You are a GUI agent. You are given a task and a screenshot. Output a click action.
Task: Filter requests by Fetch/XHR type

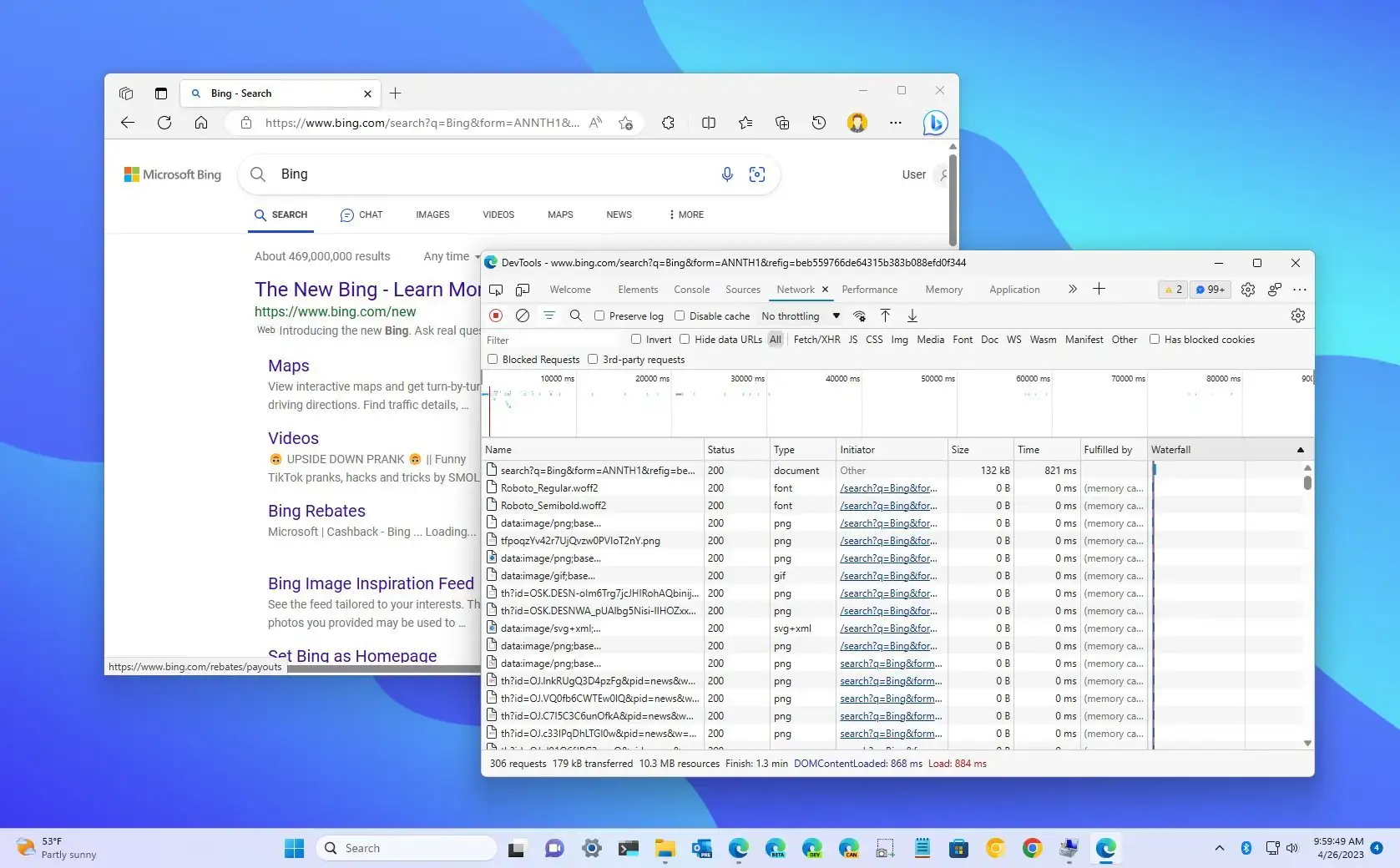816,340
